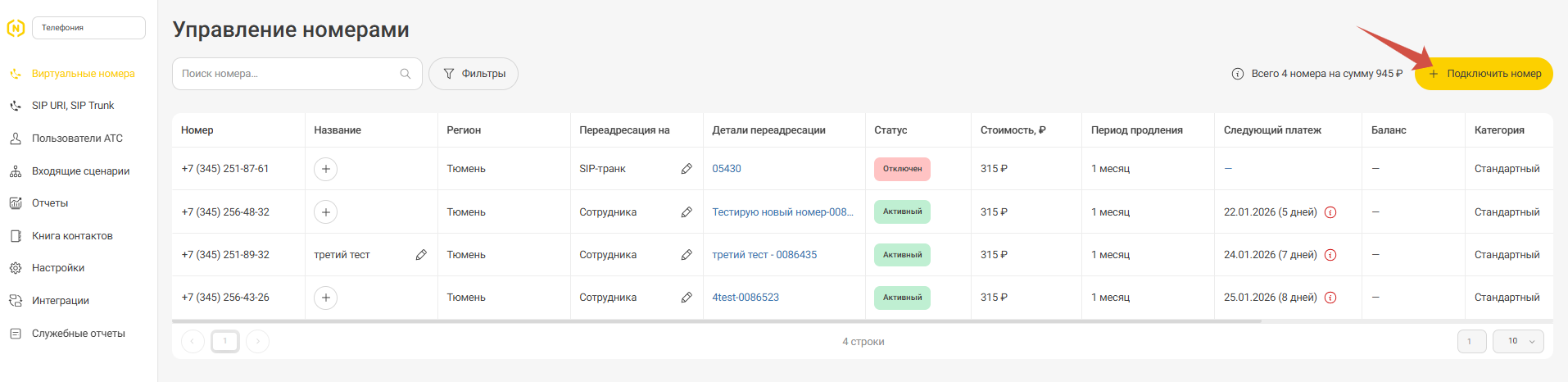Open третий тест - 0086435 link

click(764, 255)
